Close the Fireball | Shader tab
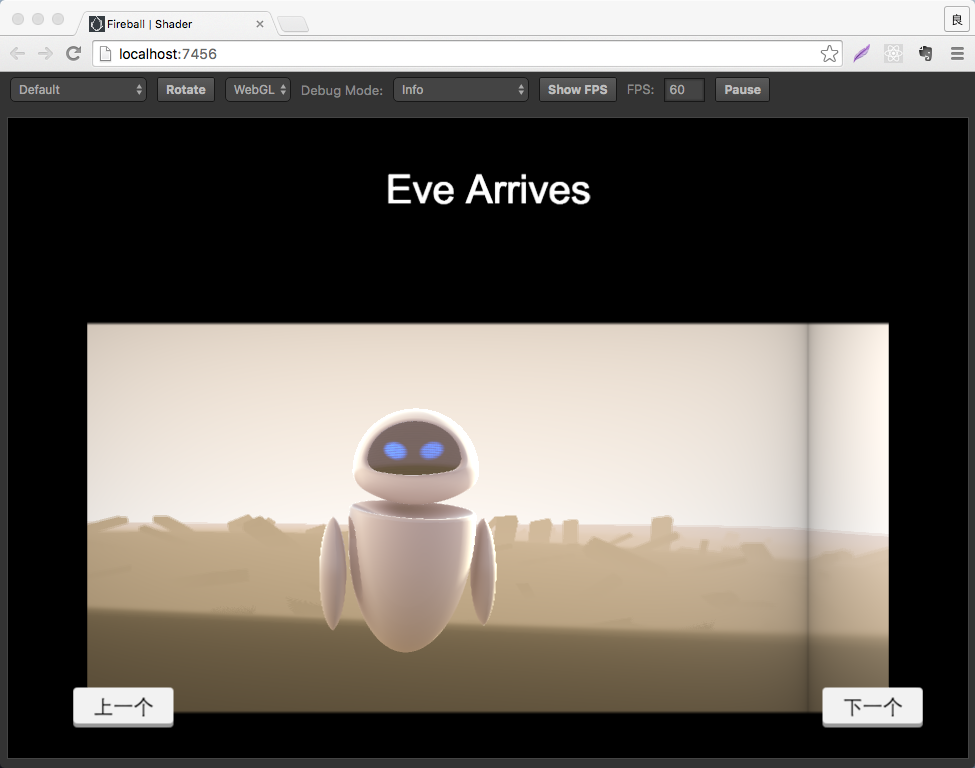975x768 pixels. pyautogui.click(x=260, y=24)
